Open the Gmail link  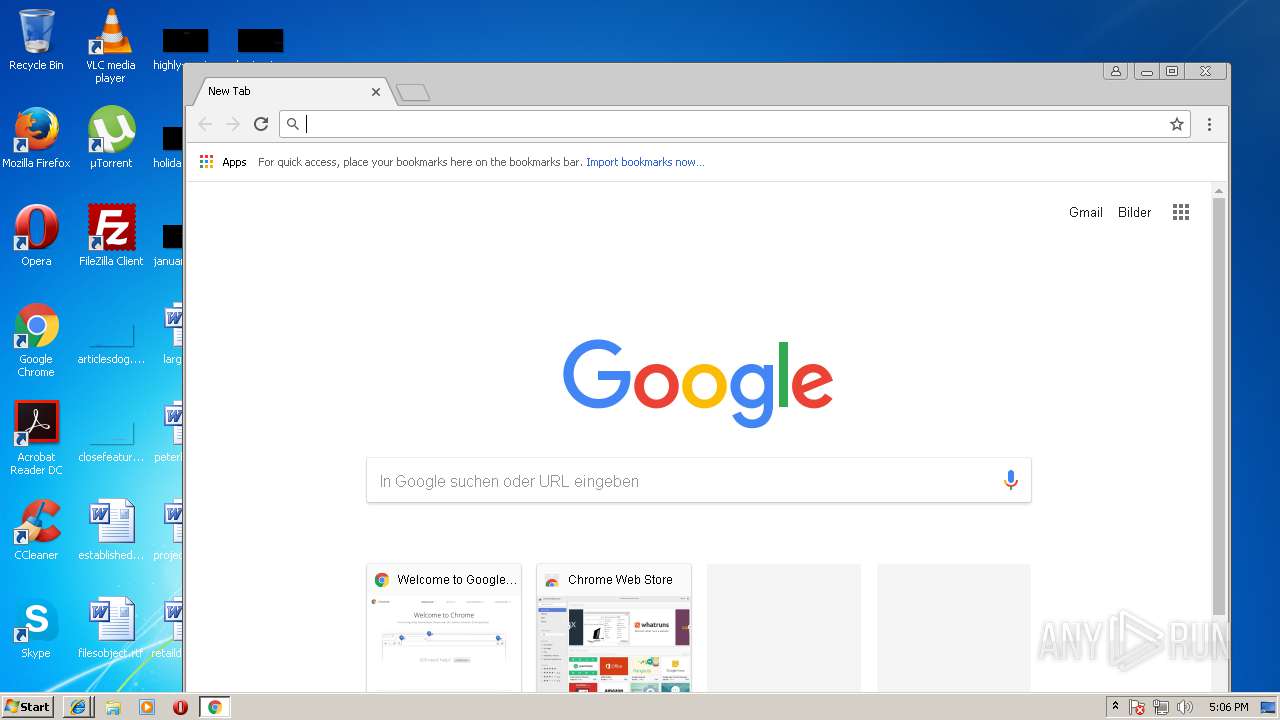pyautogui.click(x=1086, y=212)
